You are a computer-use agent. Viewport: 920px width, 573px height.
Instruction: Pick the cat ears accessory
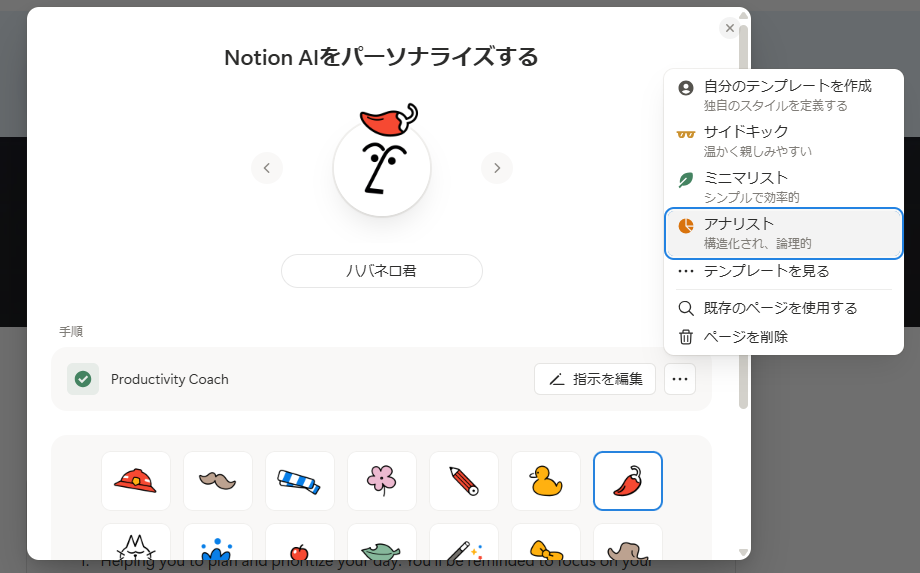[x=136, y=543]
